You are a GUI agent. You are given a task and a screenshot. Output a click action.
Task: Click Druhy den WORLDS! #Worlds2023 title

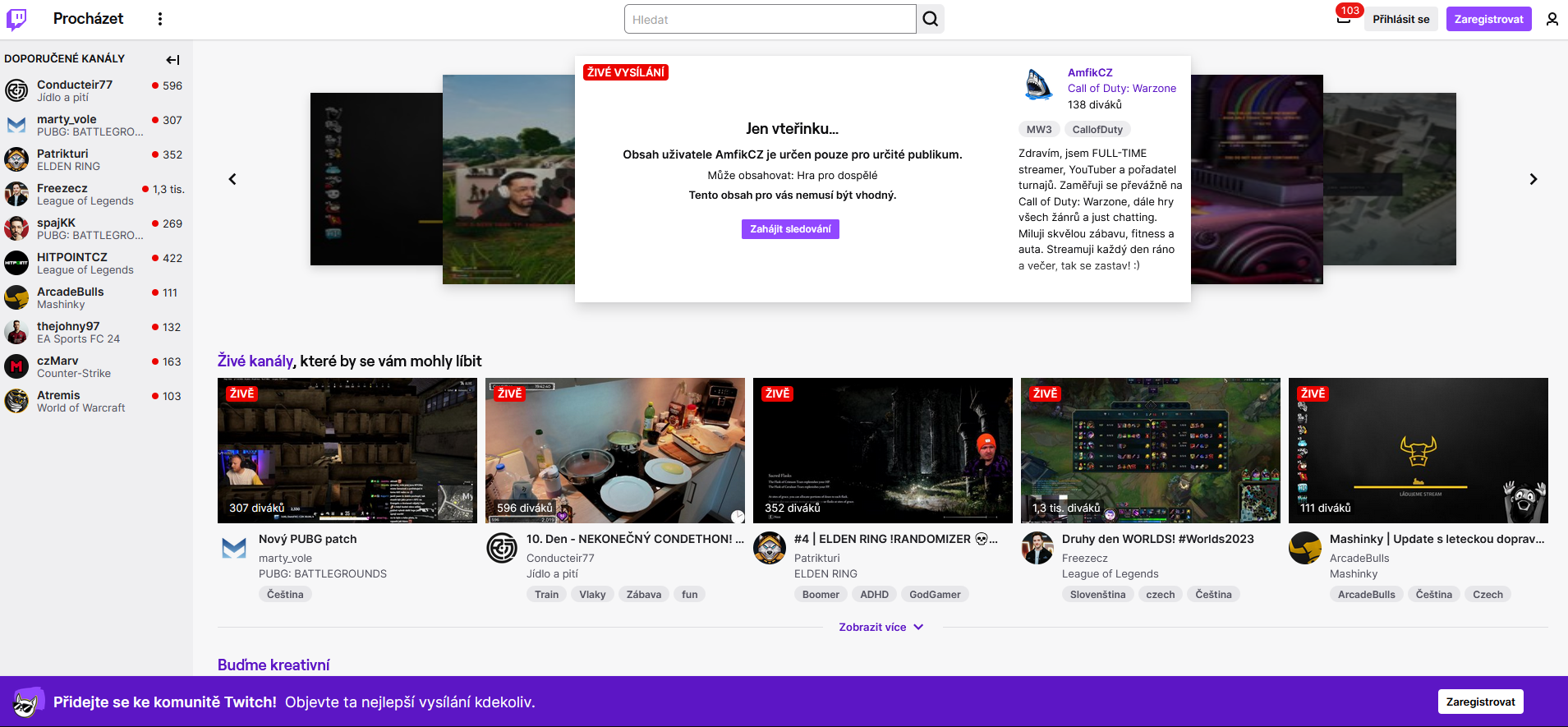click(1158, 539)
